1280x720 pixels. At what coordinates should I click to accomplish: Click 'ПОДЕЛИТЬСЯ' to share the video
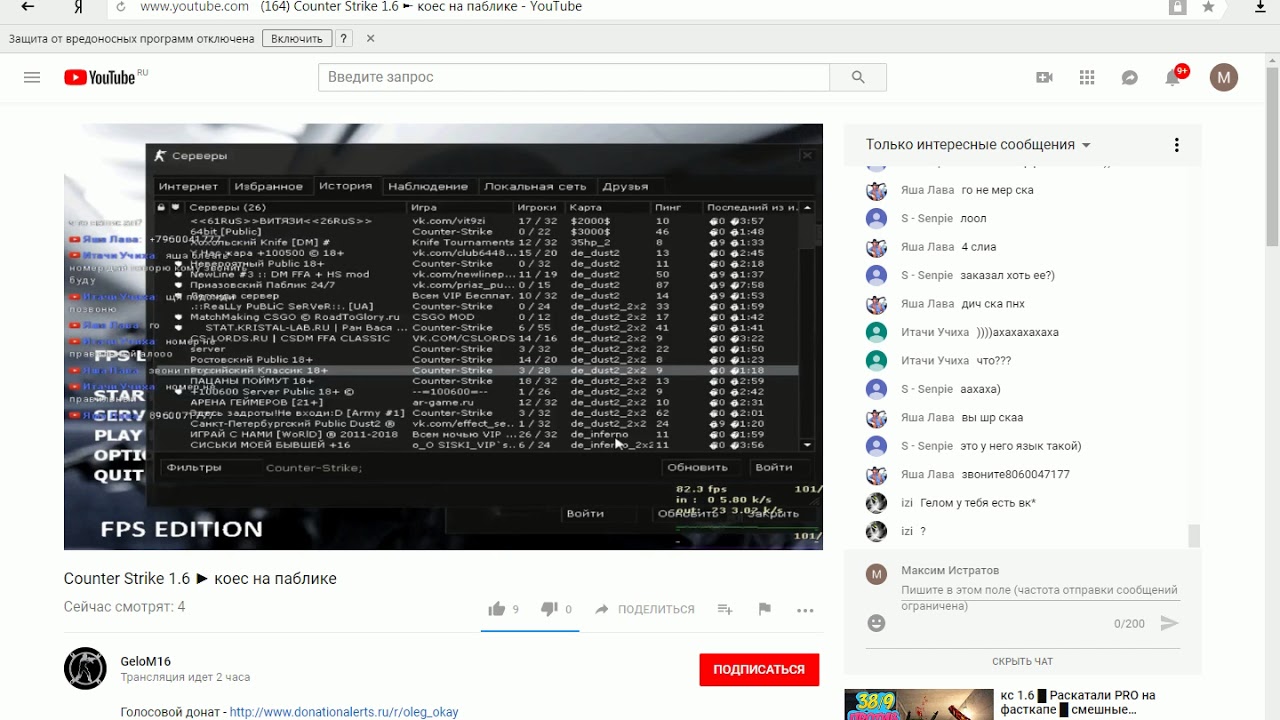pyautogui.click(x=644, y=609)
